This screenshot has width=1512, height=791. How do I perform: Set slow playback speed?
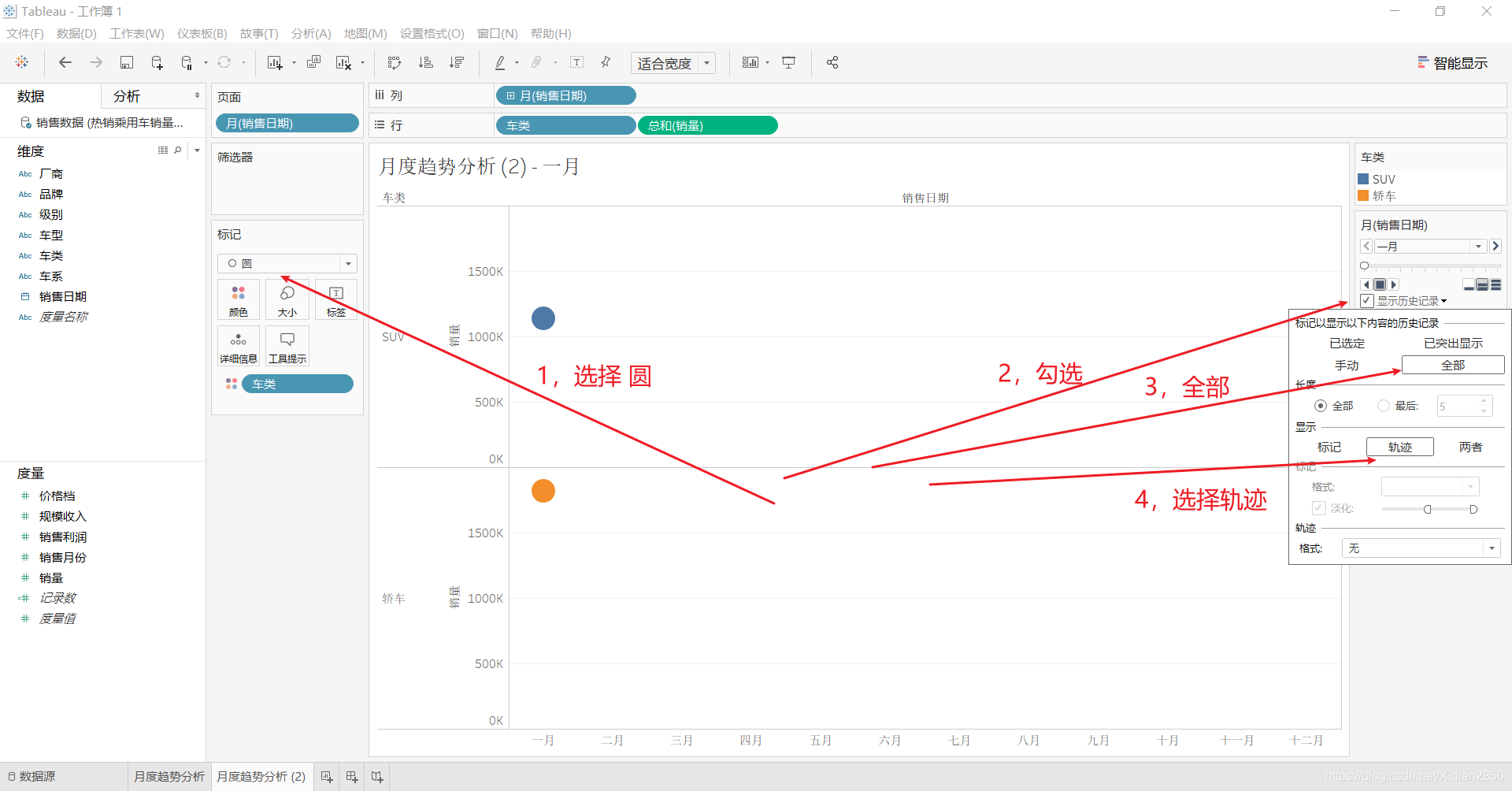coord(1469,285)
